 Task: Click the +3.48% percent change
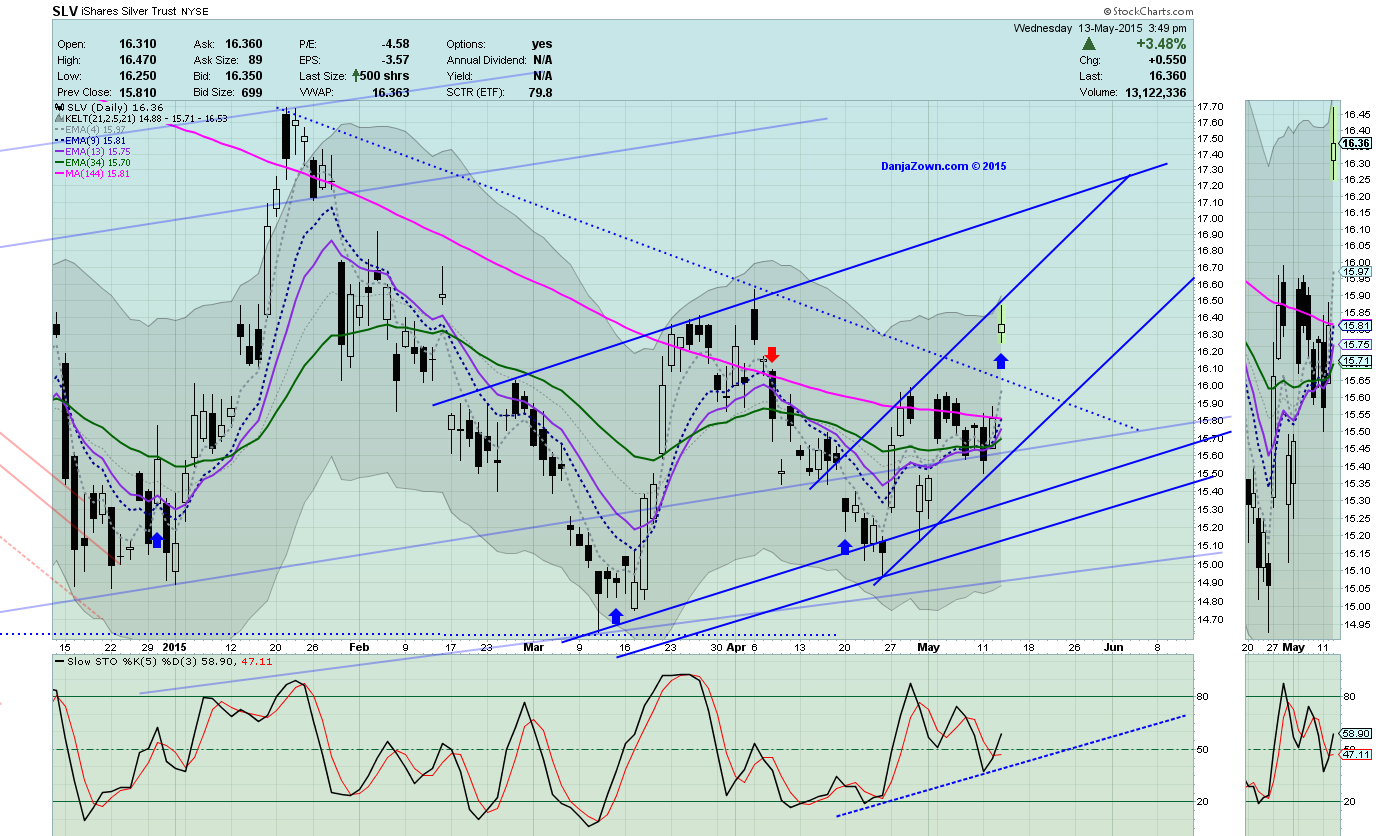pos(1161,44)
